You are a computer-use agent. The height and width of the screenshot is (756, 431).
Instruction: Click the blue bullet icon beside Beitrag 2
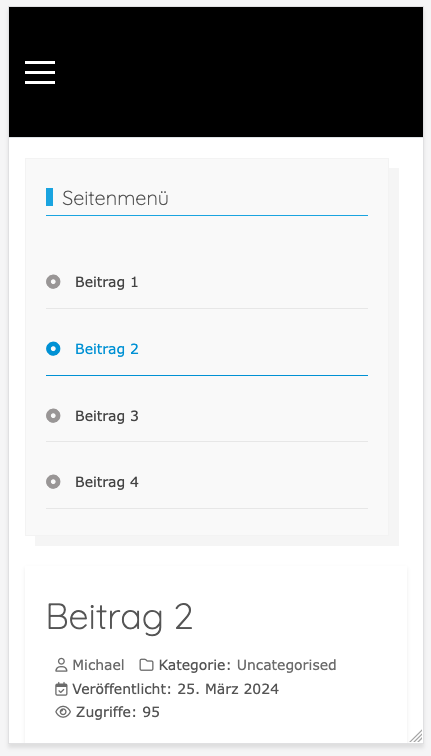[x=53, y=349]
